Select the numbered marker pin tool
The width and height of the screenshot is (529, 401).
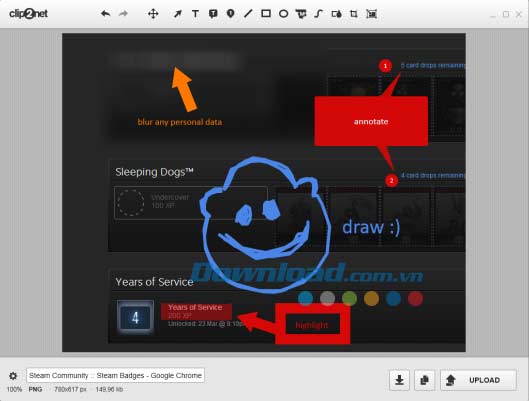[x=230, y=14]
